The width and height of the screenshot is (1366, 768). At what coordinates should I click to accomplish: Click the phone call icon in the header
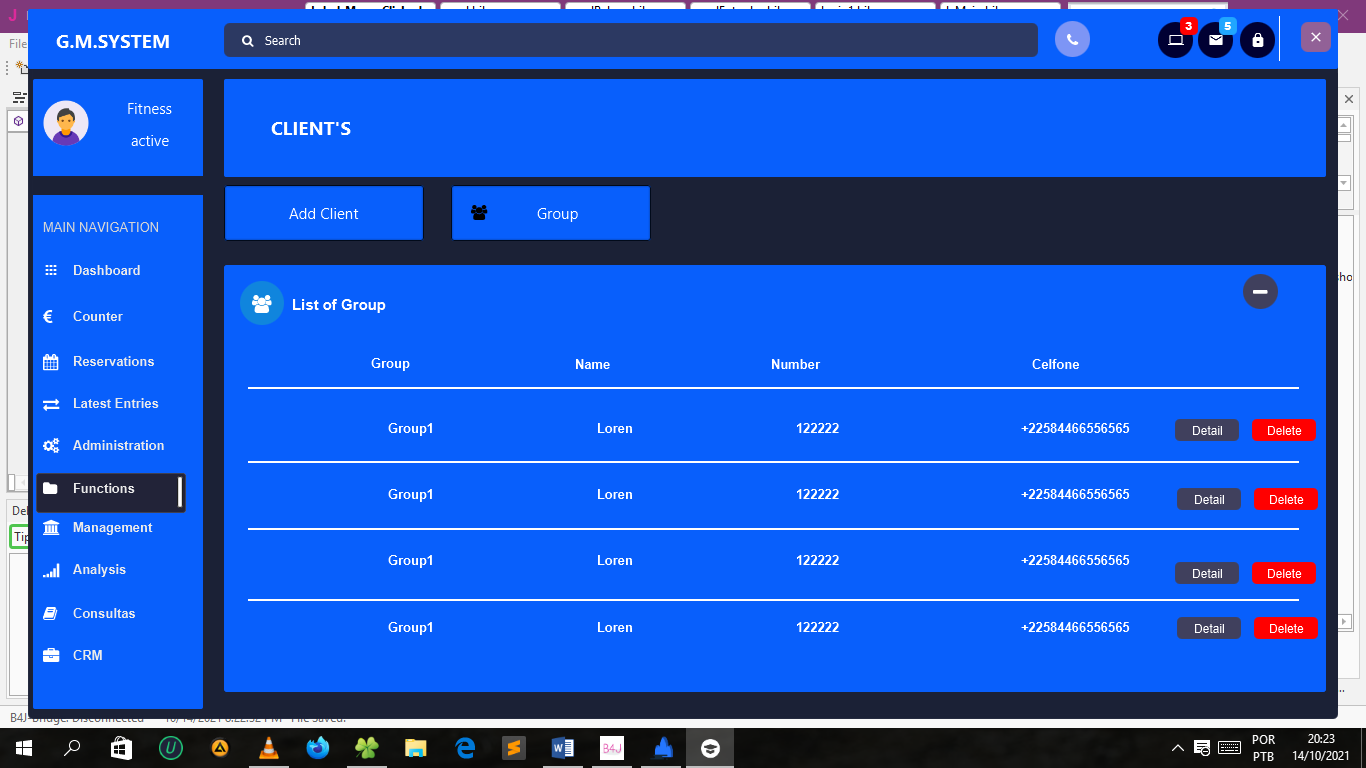(x=1072, y=40)
